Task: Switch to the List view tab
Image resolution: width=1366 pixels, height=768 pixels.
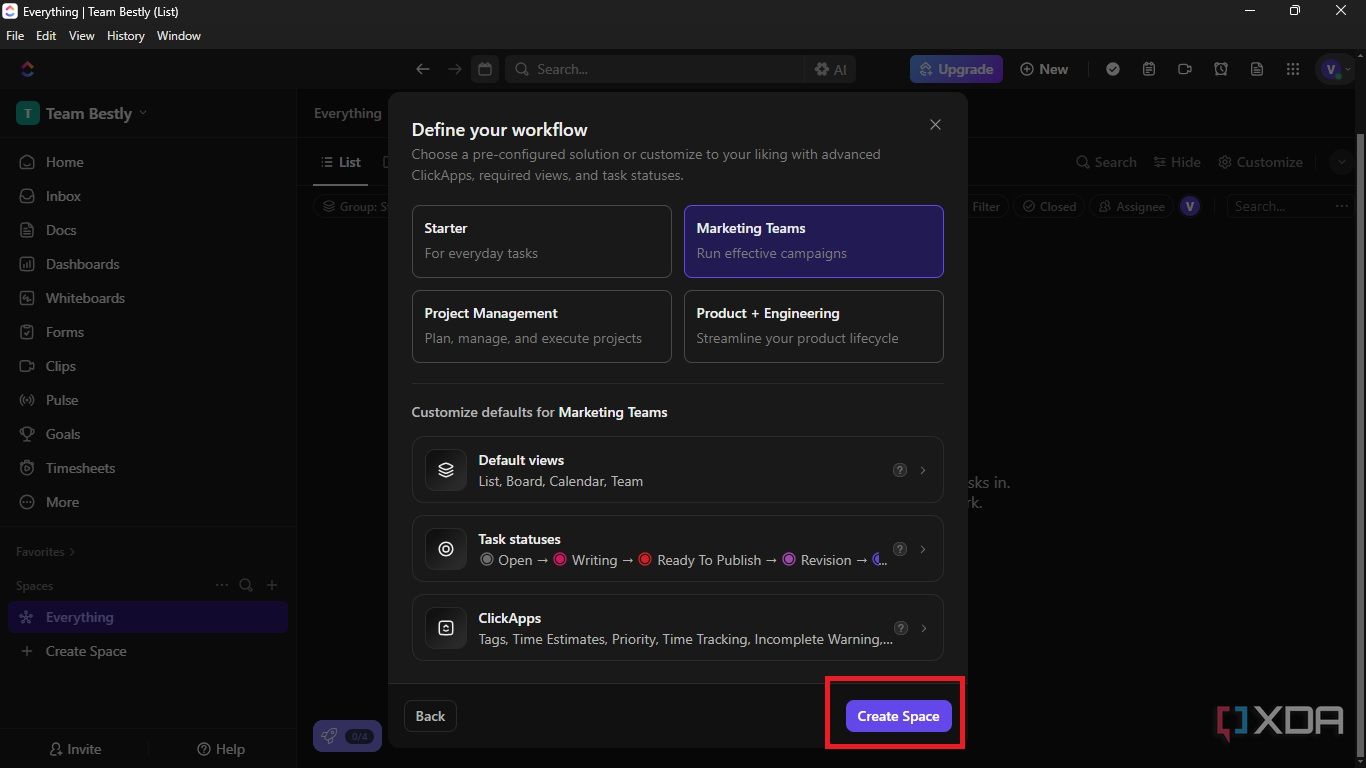Action: coord(340,162)
